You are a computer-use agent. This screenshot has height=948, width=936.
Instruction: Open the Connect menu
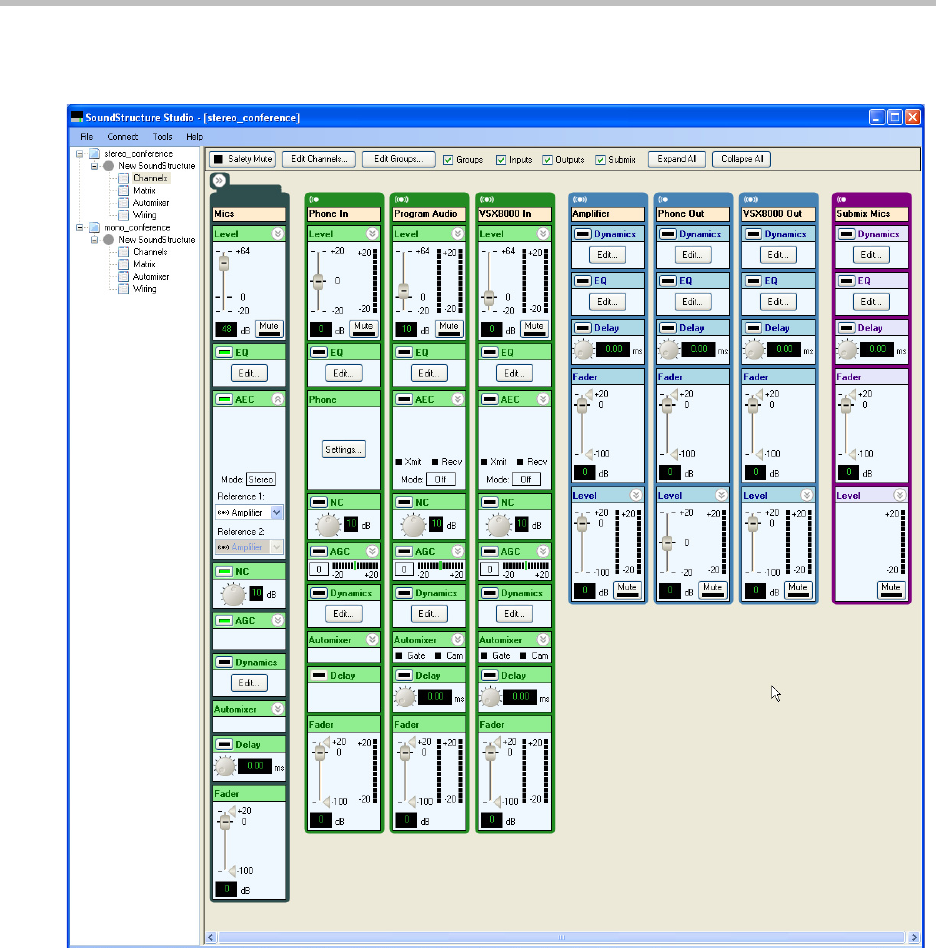pos(123,136)
